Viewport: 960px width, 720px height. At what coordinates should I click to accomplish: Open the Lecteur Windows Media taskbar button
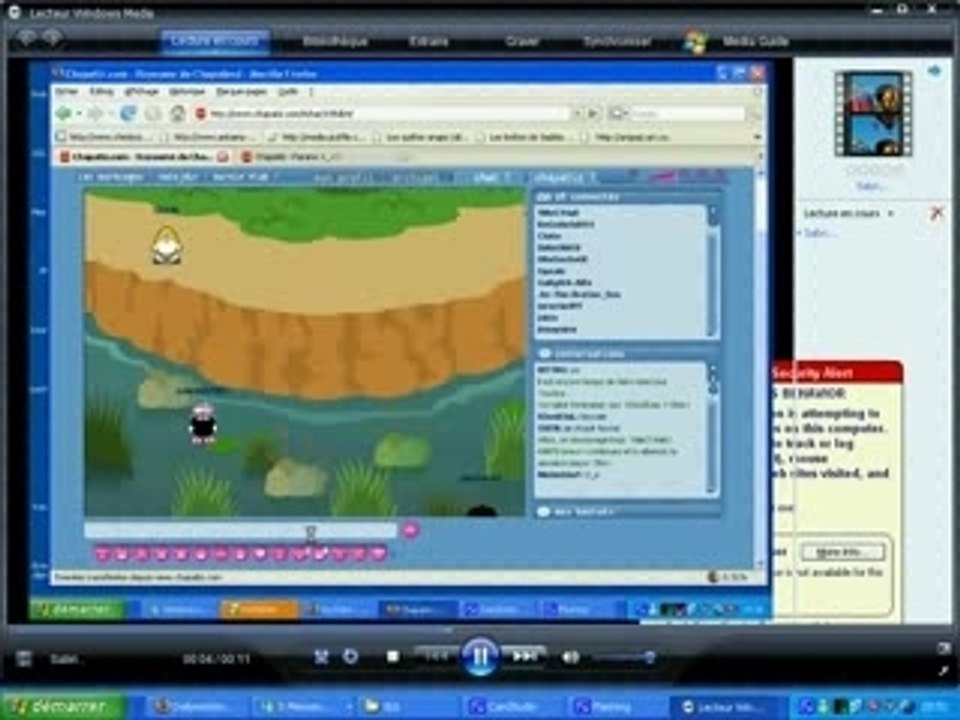pyautogui.click(x=729, y=707)
